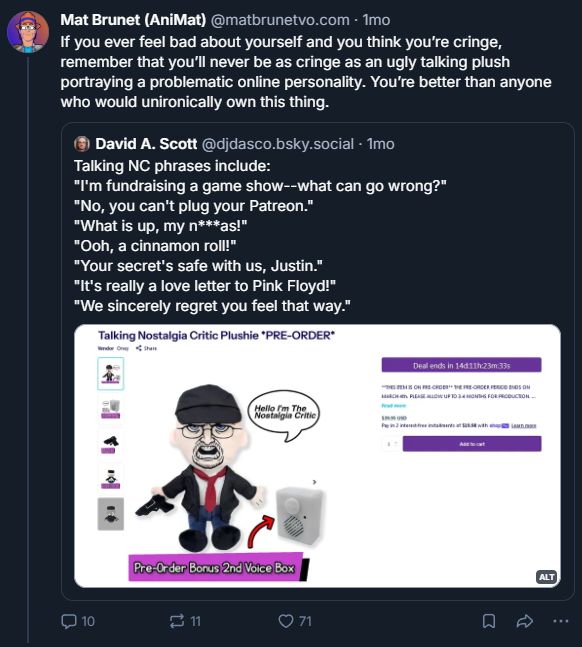
Task: Open David A. Scott's small avatar
Action: click(82, 144)
